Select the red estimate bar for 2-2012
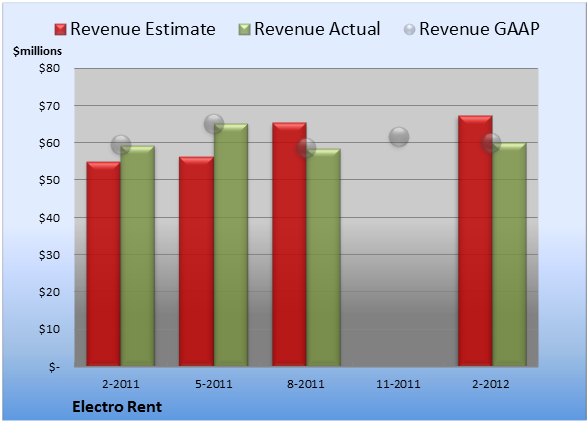 coord(475,241)
